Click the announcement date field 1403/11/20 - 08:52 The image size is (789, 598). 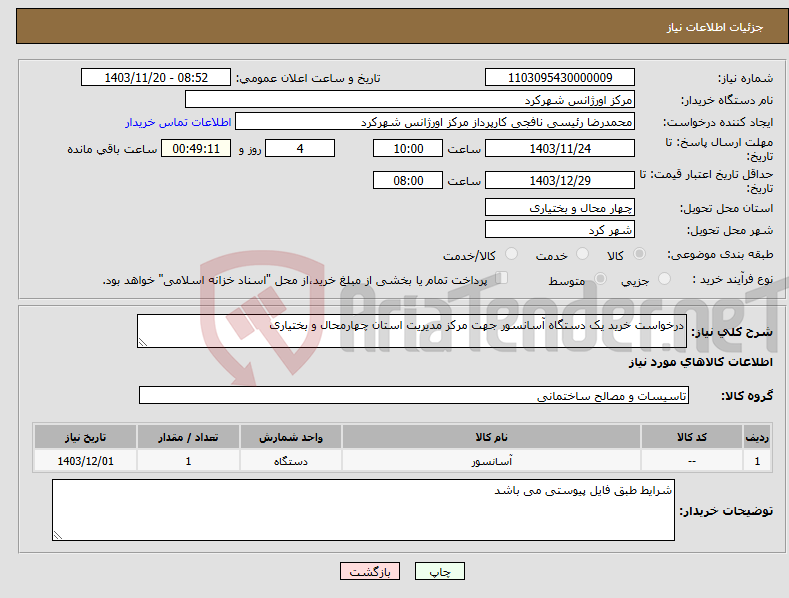155,78
